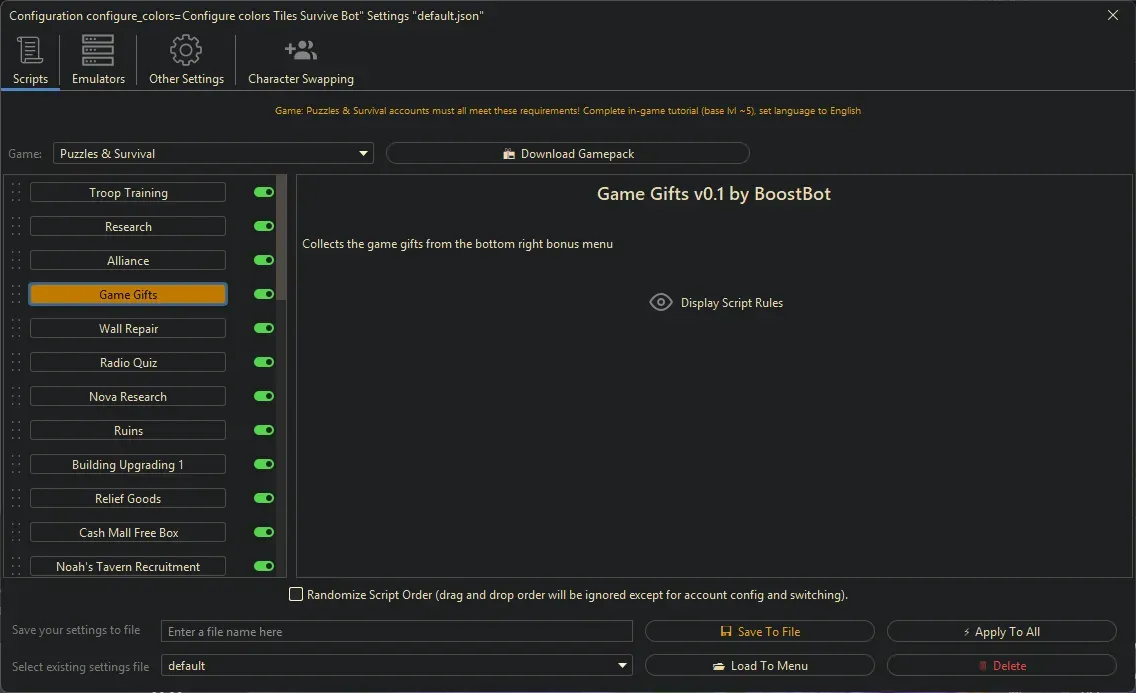This screenshot has height=693, width=1136.
Task: Click drag handle beside Radio Quiz
Action: click(16, 363)
